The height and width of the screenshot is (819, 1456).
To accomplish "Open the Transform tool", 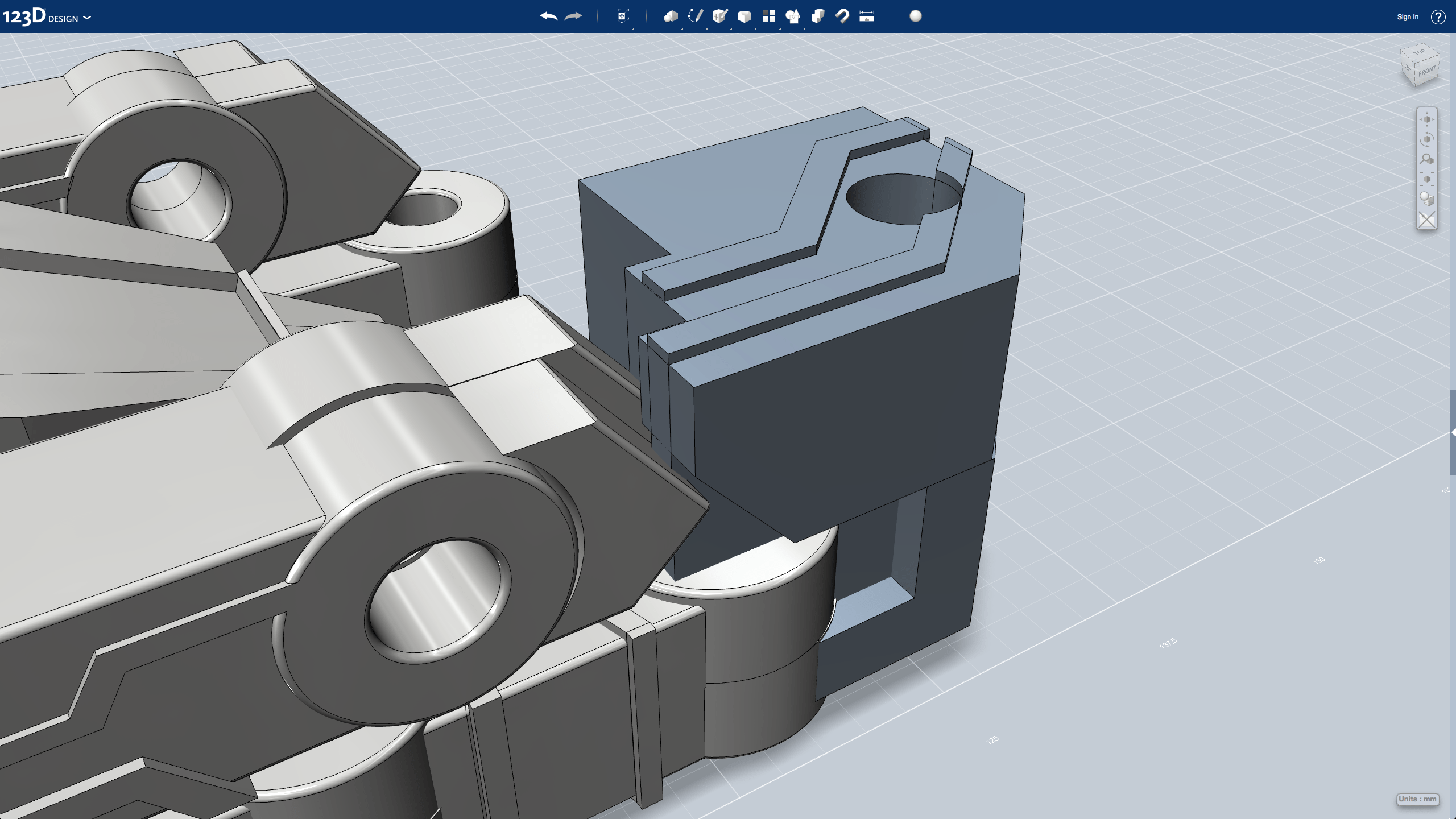I will coord(623,16).
